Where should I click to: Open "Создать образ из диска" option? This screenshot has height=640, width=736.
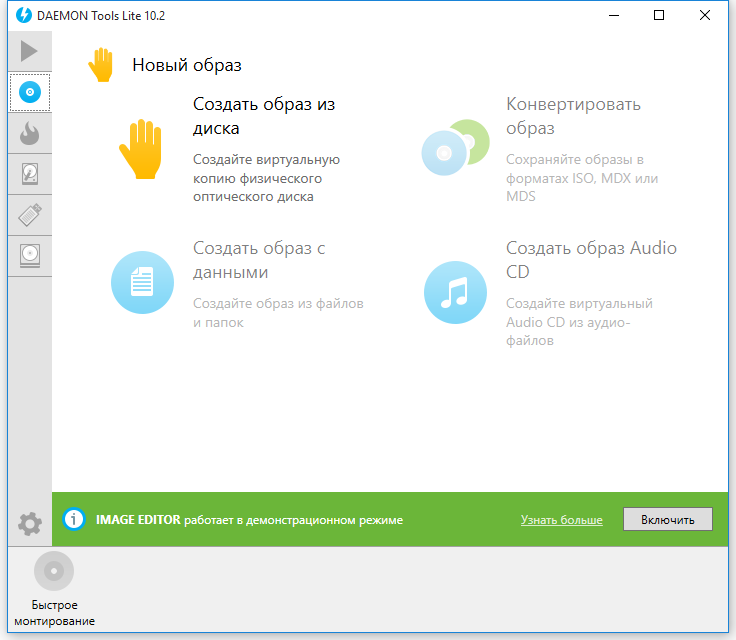[x=263, y=116]
